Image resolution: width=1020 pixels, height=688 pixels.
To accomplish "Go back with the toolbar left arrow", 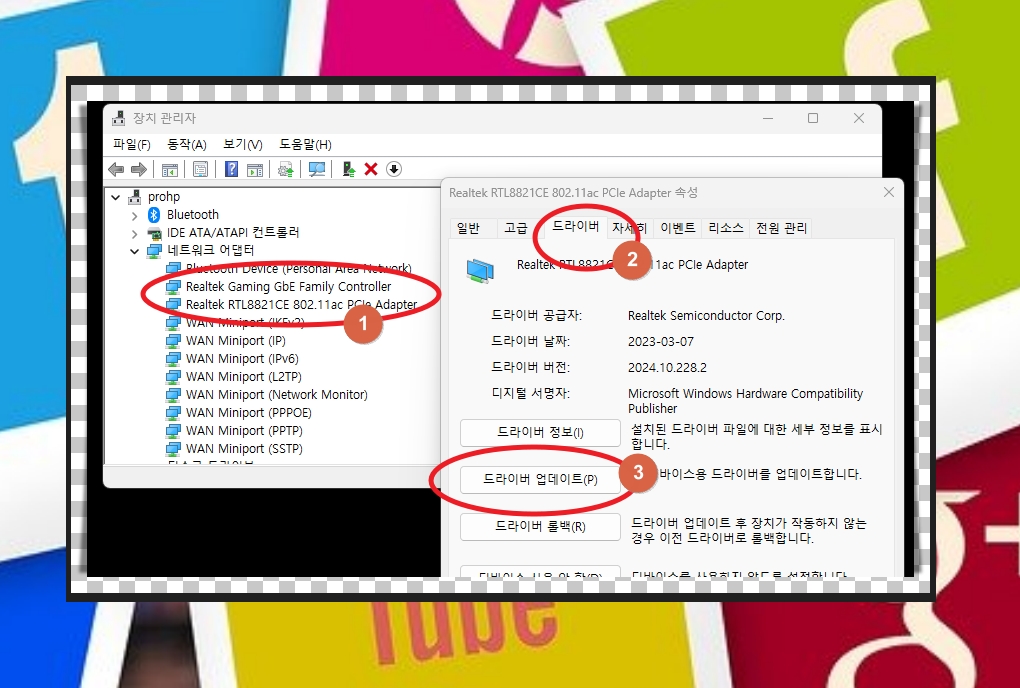I will (116, 170).
